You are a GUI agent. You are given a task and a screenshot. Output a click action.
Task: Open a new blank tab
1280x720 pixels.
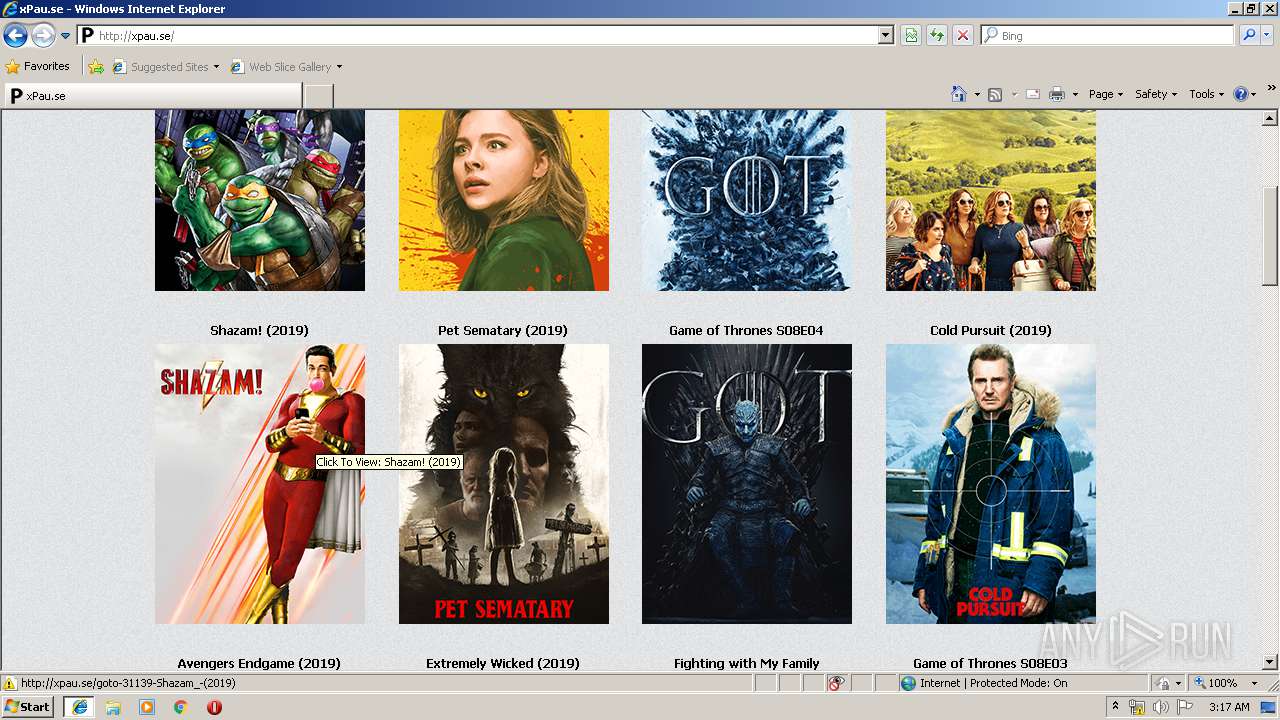pos(318,96)
